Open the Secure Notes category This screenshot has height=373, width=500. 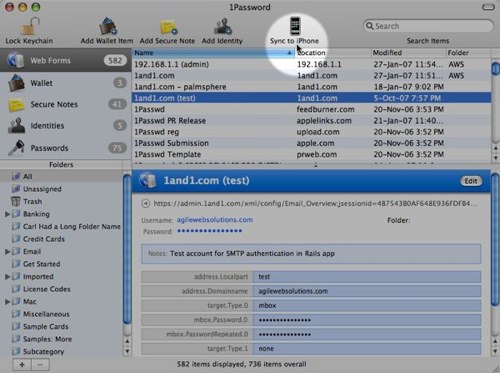point(65,104)
